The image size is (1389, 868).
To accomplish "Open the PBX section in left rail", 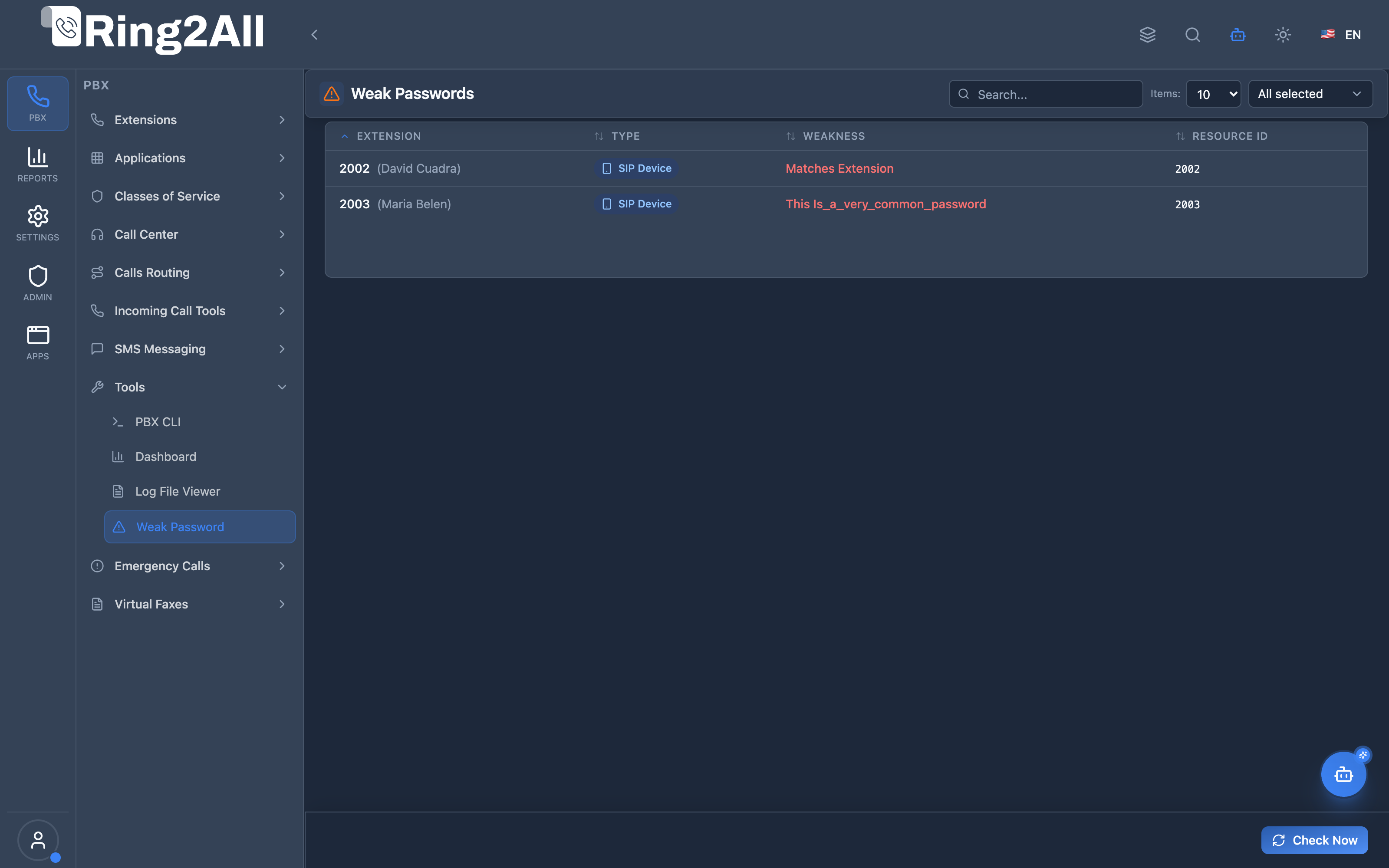I will pos(37,103).
